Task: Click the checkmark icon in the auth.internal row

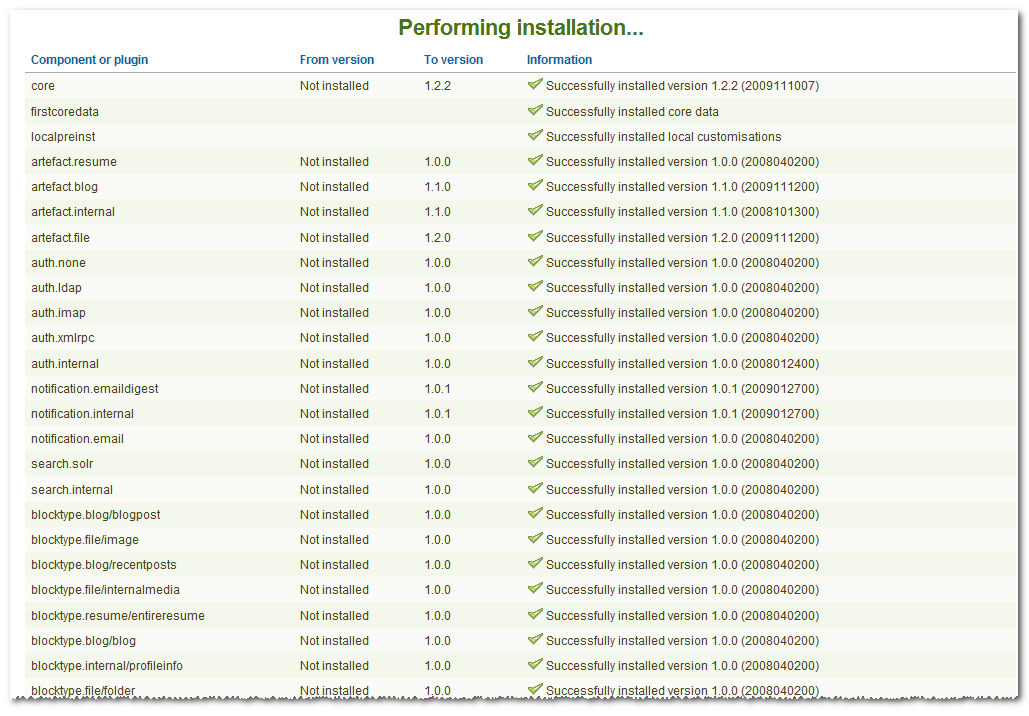Action: [x=535, y=362]
